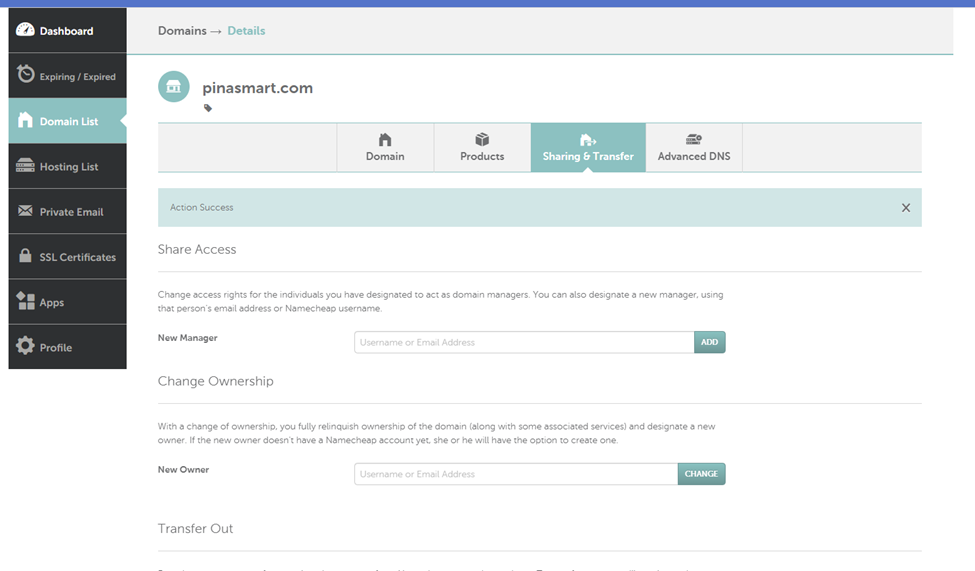This screenshot has height=571, width=975.
Task: Click the Profile gear icon
Action: (25, 345)
